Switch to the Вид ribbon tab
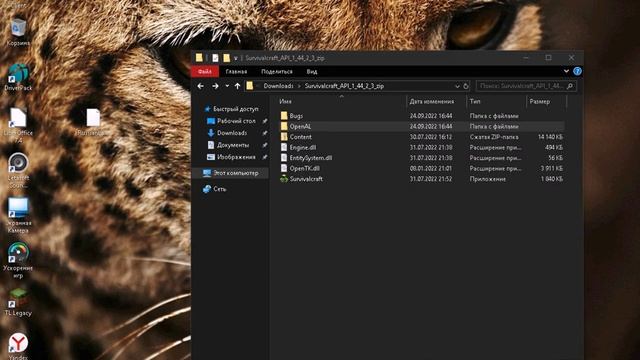The image size is (640, 360). [312, 71]
